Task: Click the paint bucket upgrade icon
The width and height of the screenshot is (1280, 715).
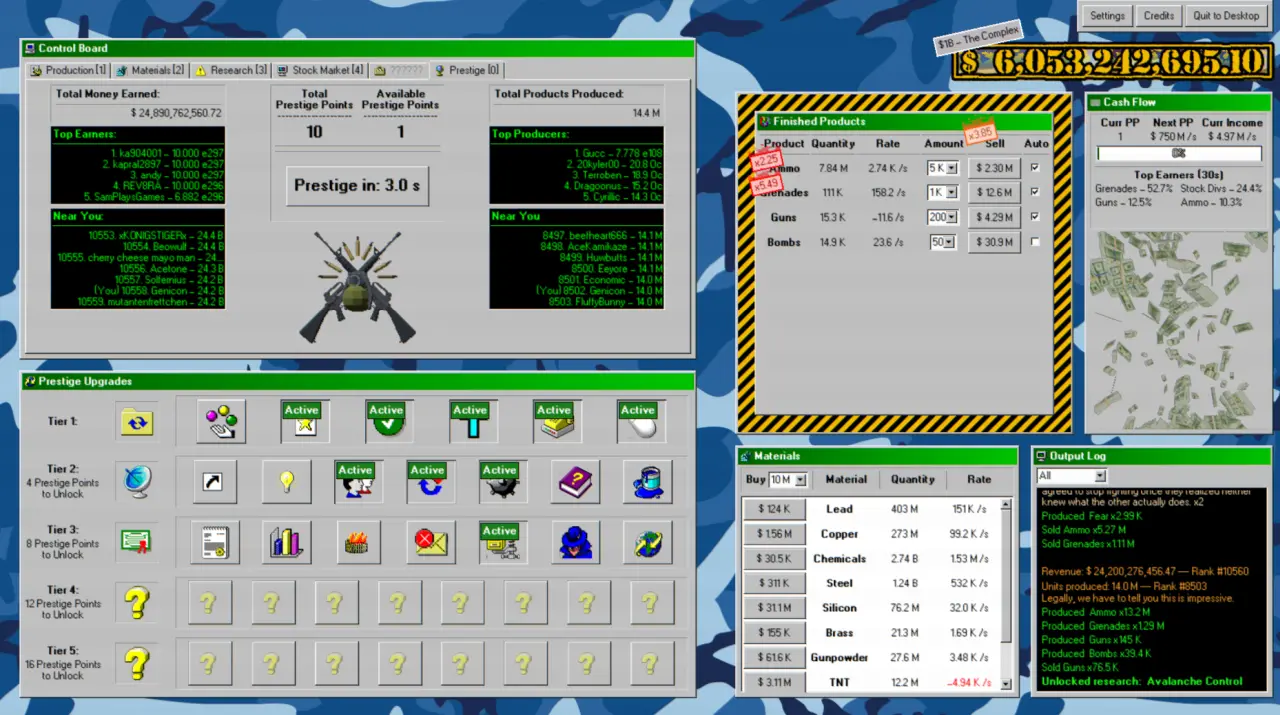Action: pyautogui.click(x=647, y=482)
